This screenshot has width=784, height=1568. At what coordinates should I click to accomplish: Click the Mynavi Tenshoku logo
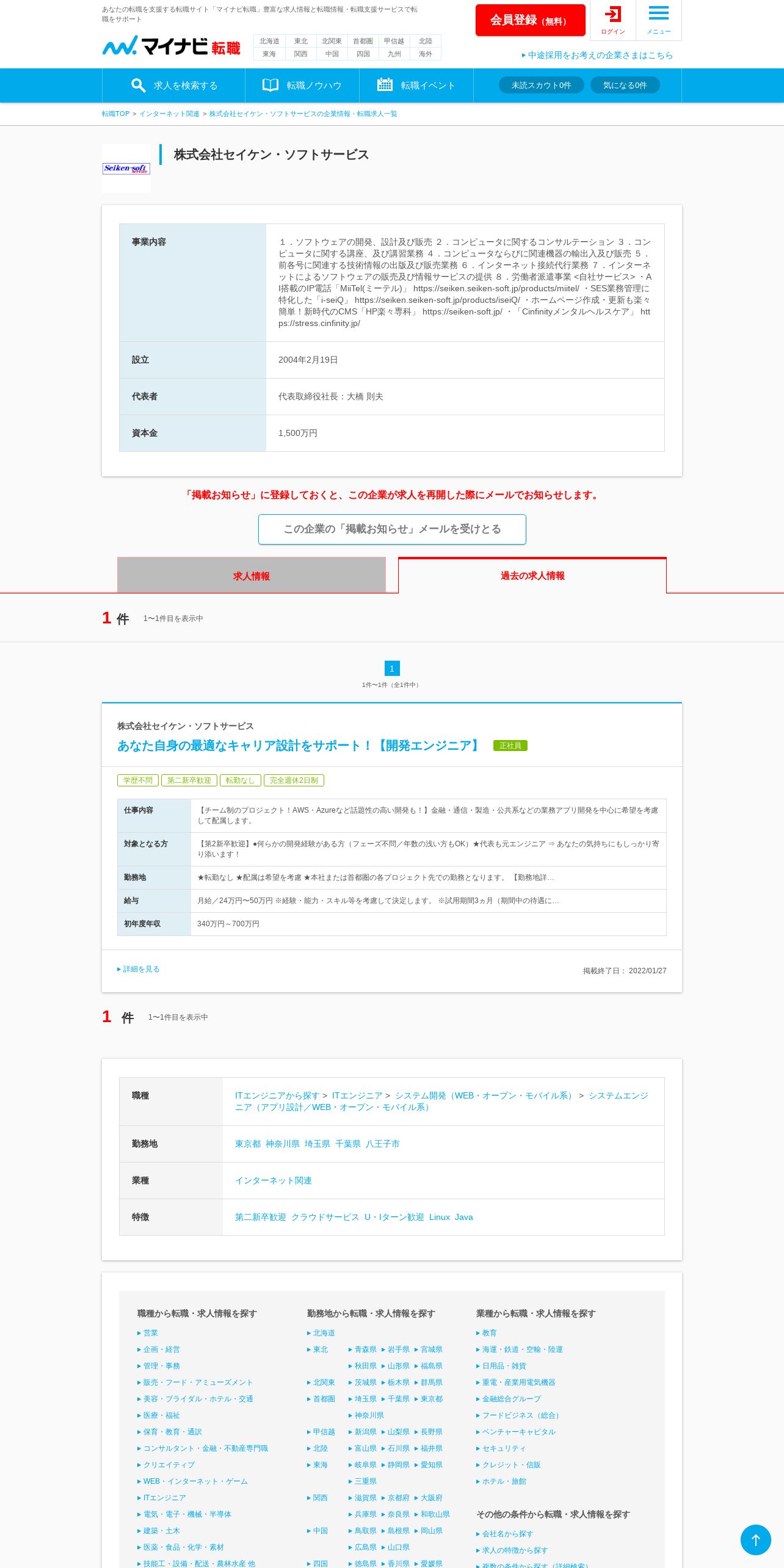[x=171, y=46]
